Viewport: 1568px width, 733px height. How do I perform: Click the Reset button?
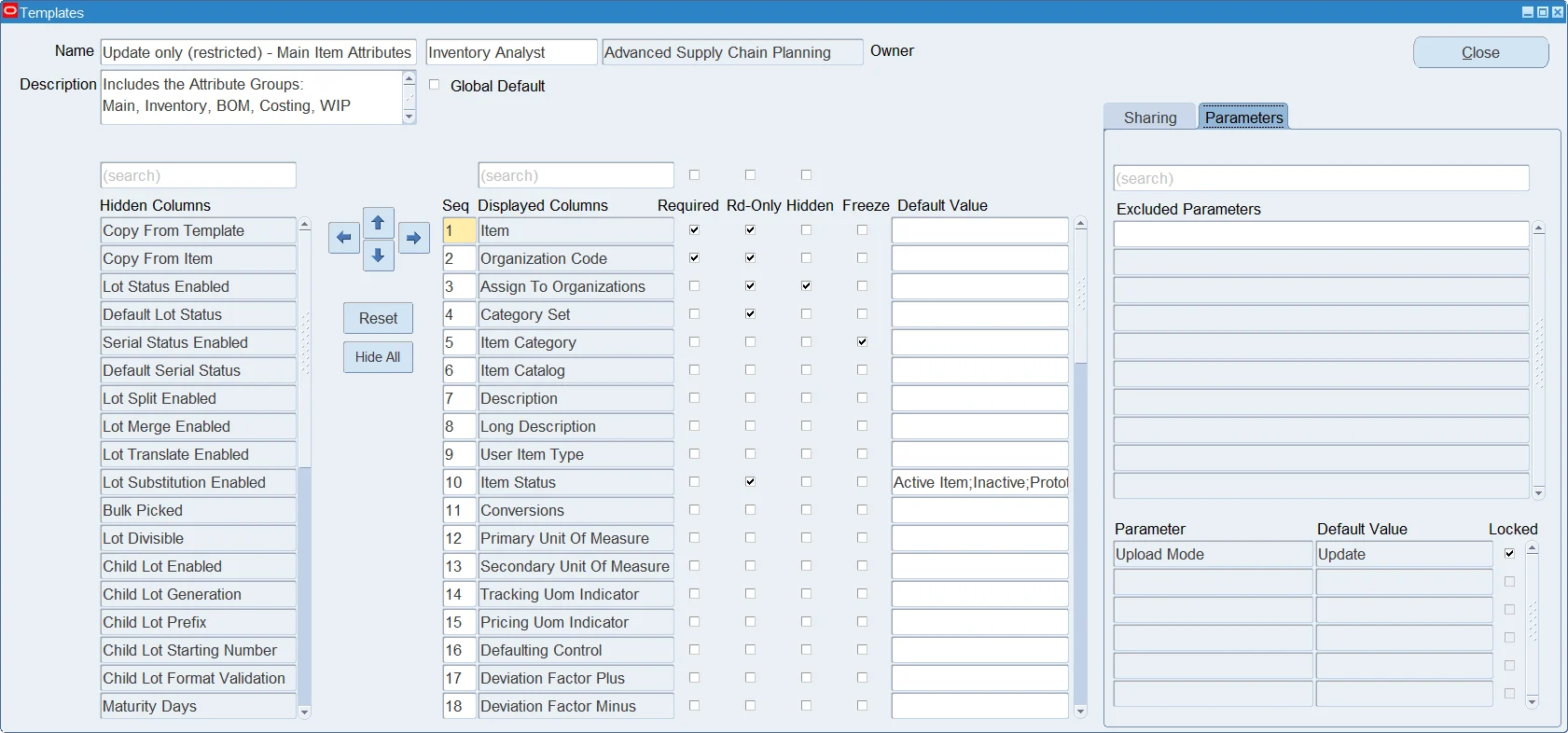pyautogui.click(x=378, y=318)
